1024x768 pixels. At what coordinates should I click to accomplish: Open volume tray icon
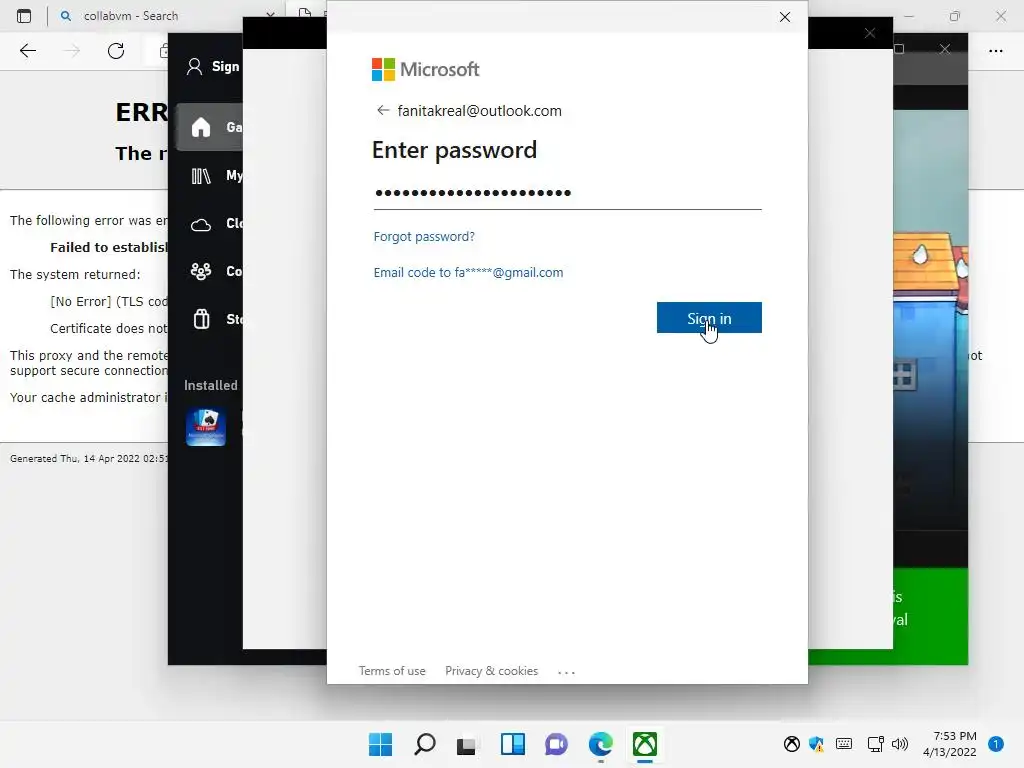900,744
